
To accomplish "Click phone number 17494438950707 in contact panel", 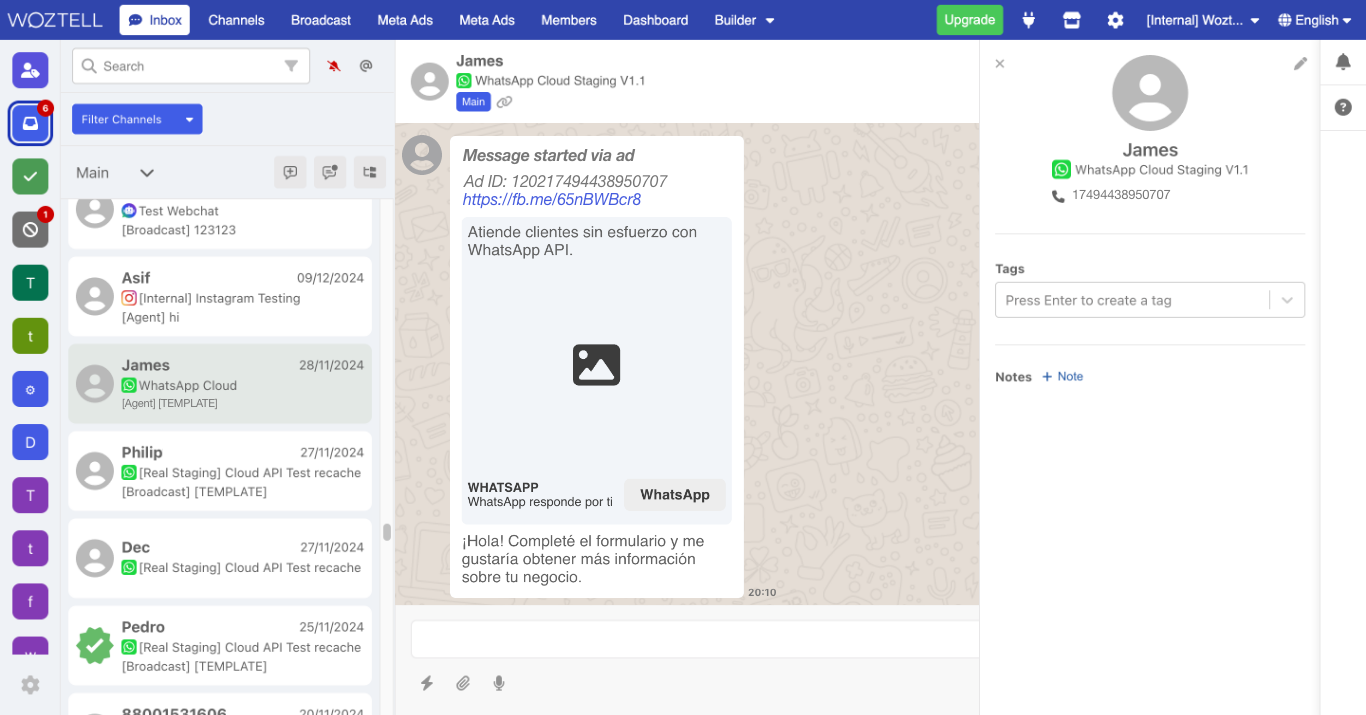I will click(x=1121, y=195).
